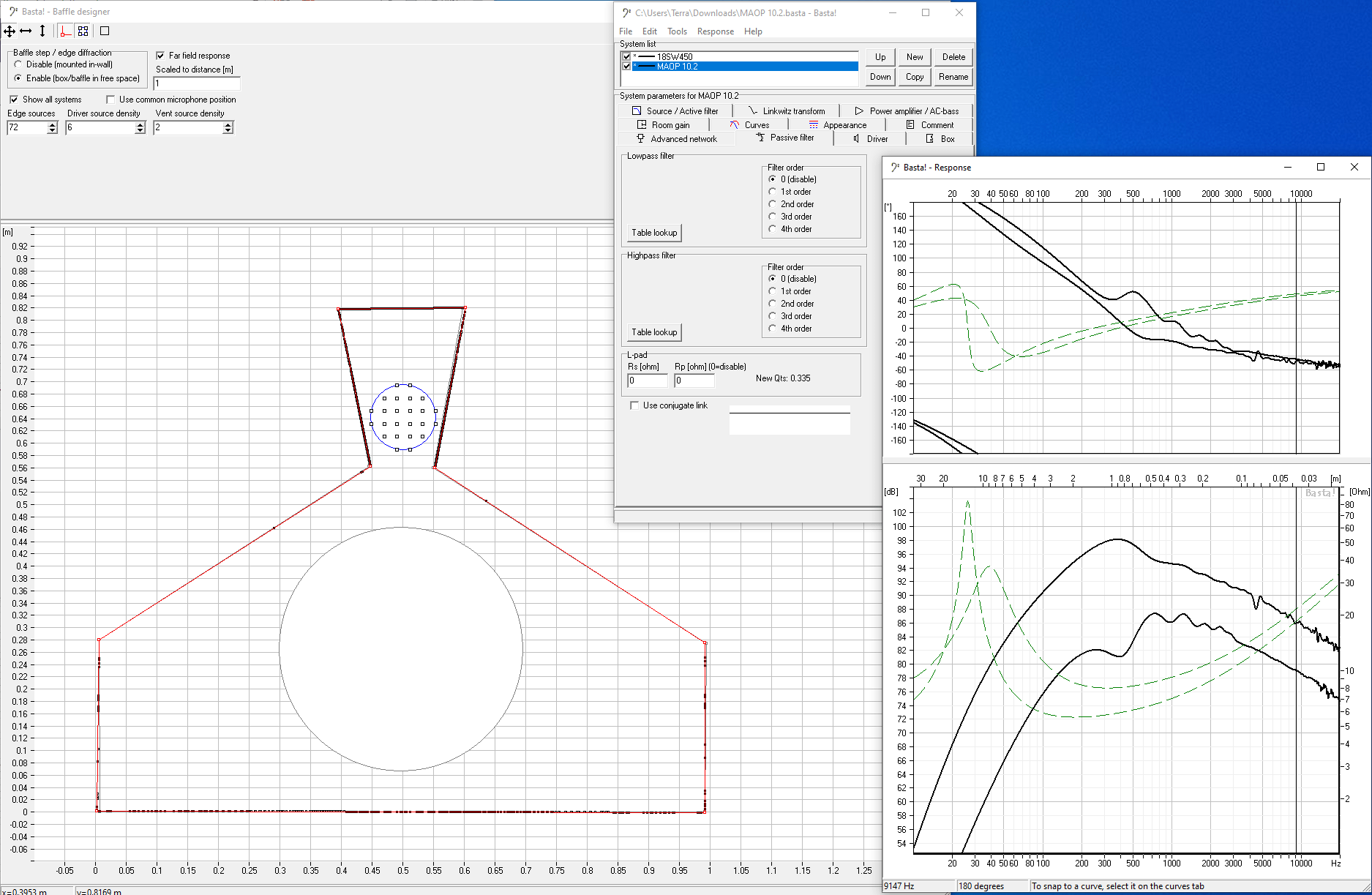Click the Down button for system list
The height and width of the screenshot is (895, 1372).
(880, 77)
